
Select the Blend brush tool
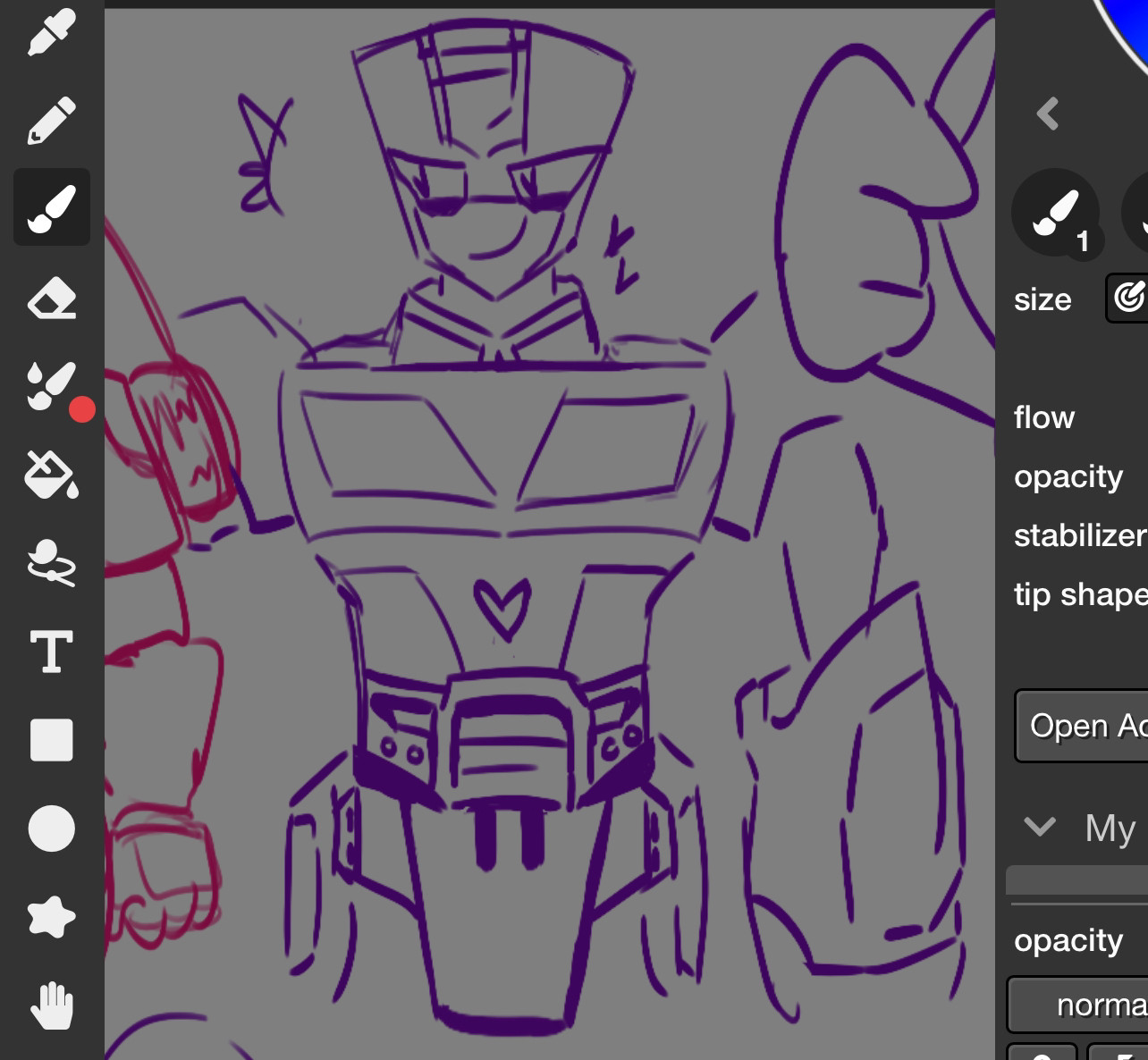pyautogui.click(x=52, y=385)
